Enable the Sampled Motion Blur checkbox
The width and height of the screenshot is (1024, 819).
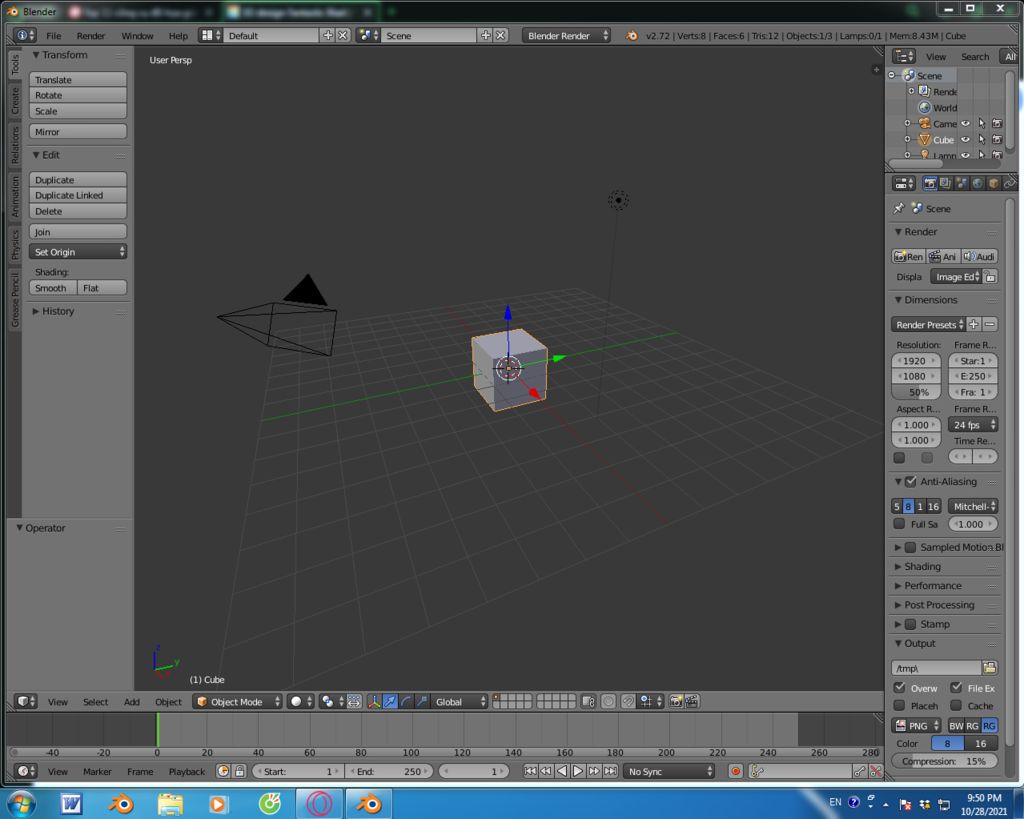pyautogui.click(x=910, y=547)
